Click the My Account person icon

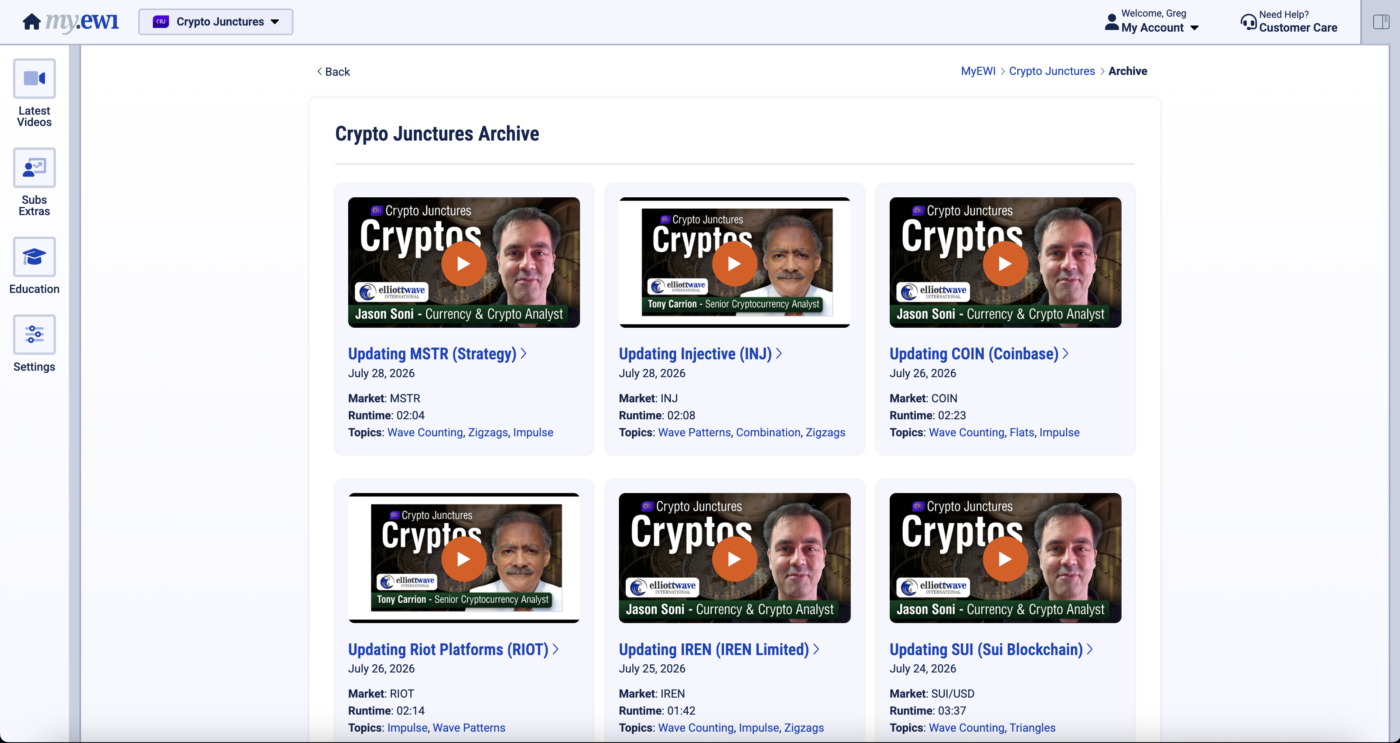tap(1111, 22)
